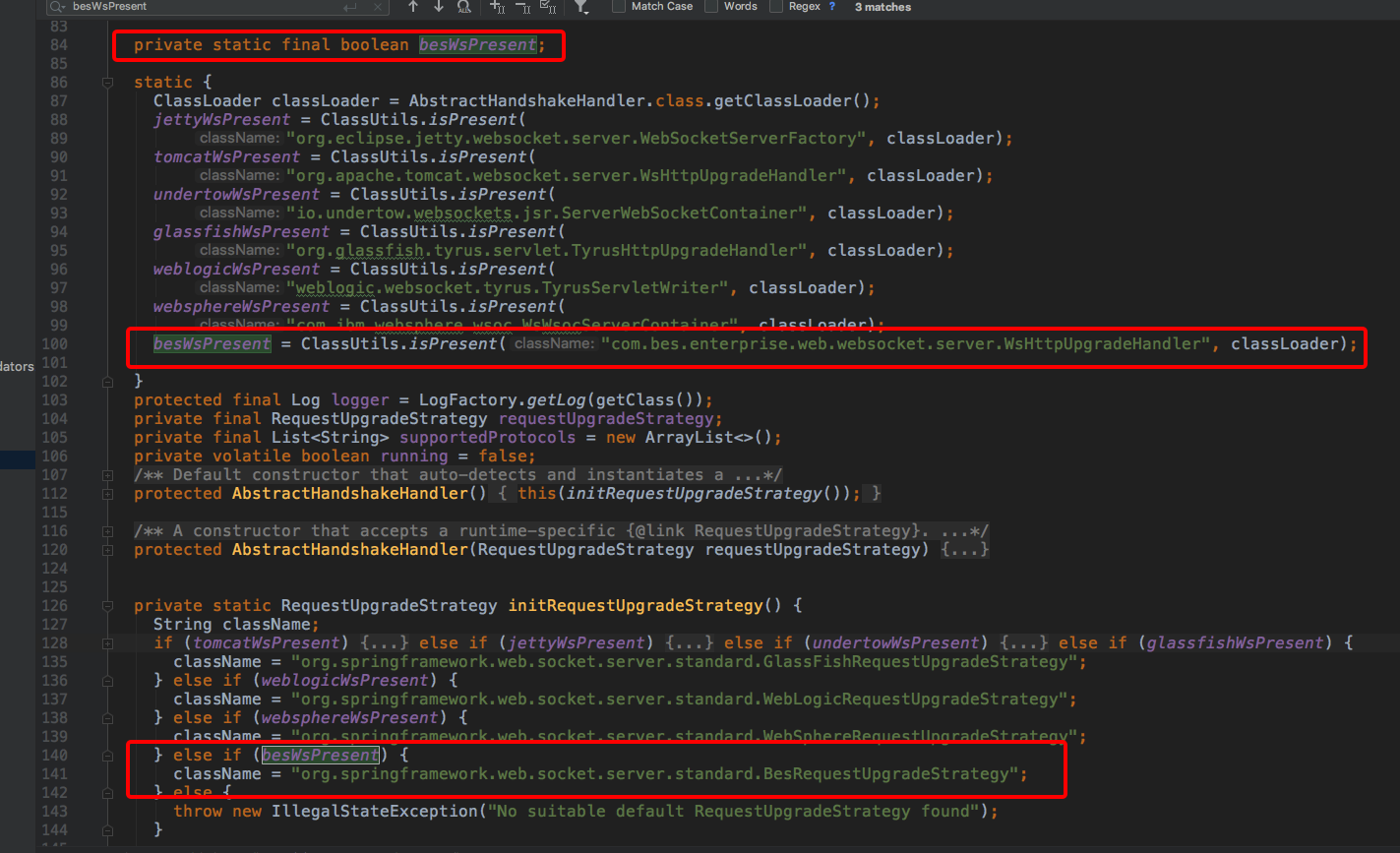Collapse initRequestUpgradeStrategy method at line 126
This screenshot has height=853, width=1400.
pos(107,605)
